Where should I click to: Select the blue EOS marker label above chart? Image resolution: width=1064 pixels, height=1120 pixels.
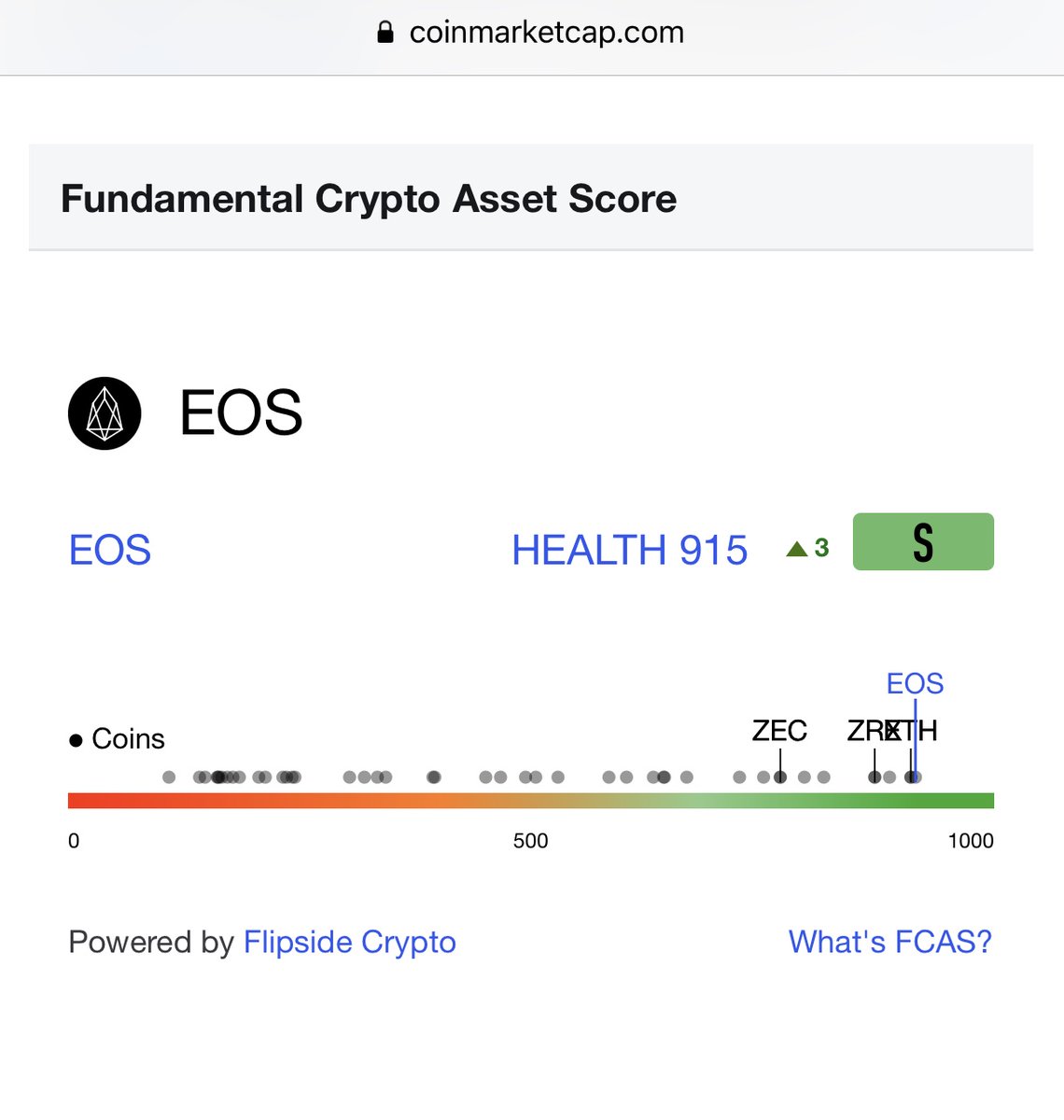[915, 684]
